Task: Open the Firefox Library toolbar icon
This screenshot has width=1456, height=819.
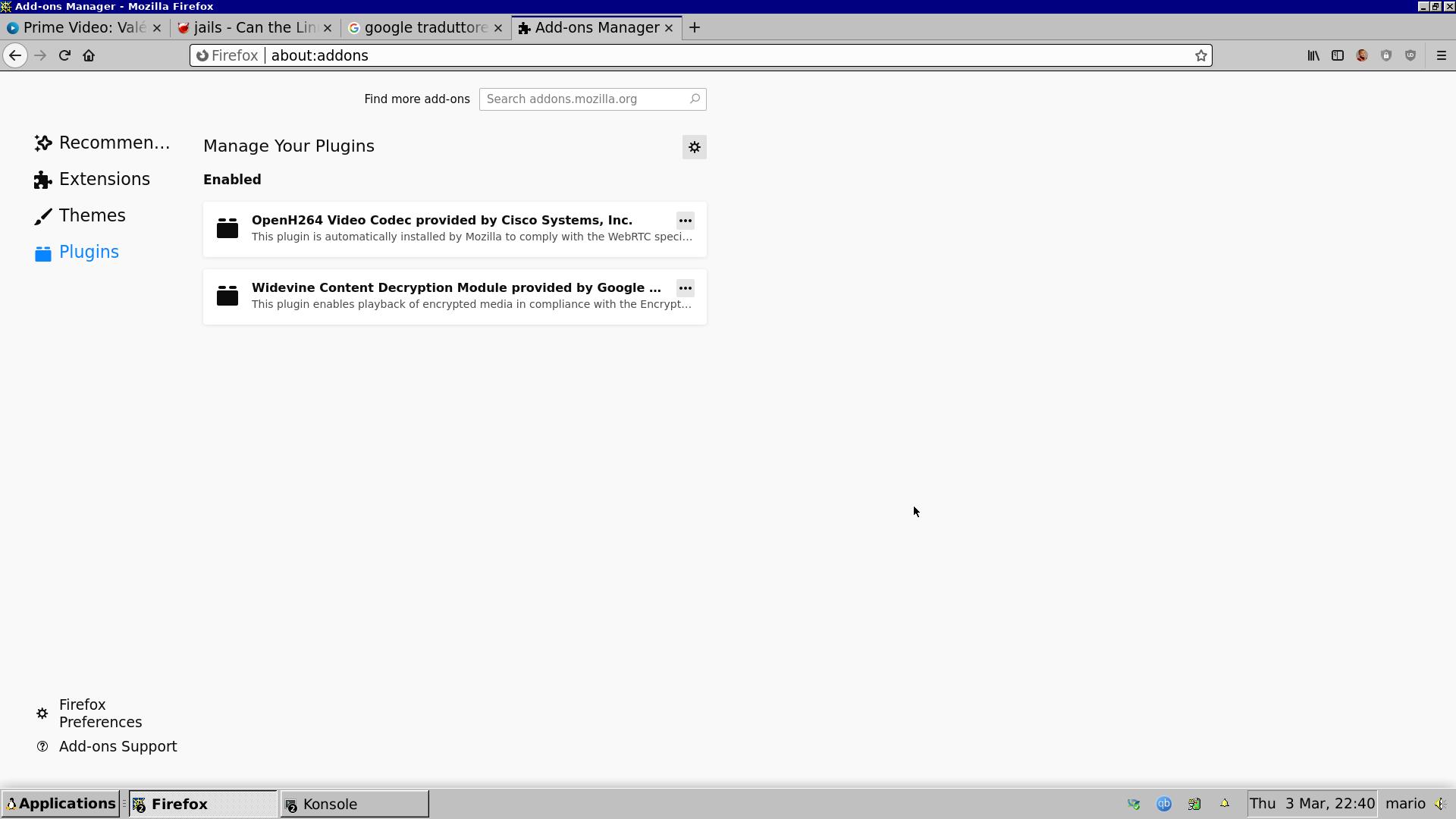Action: tap(1313, 55)
